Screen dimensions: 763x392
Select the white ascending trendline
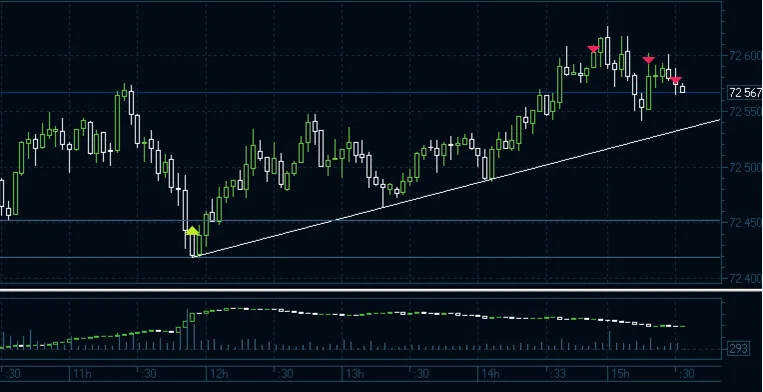point(457,188)
